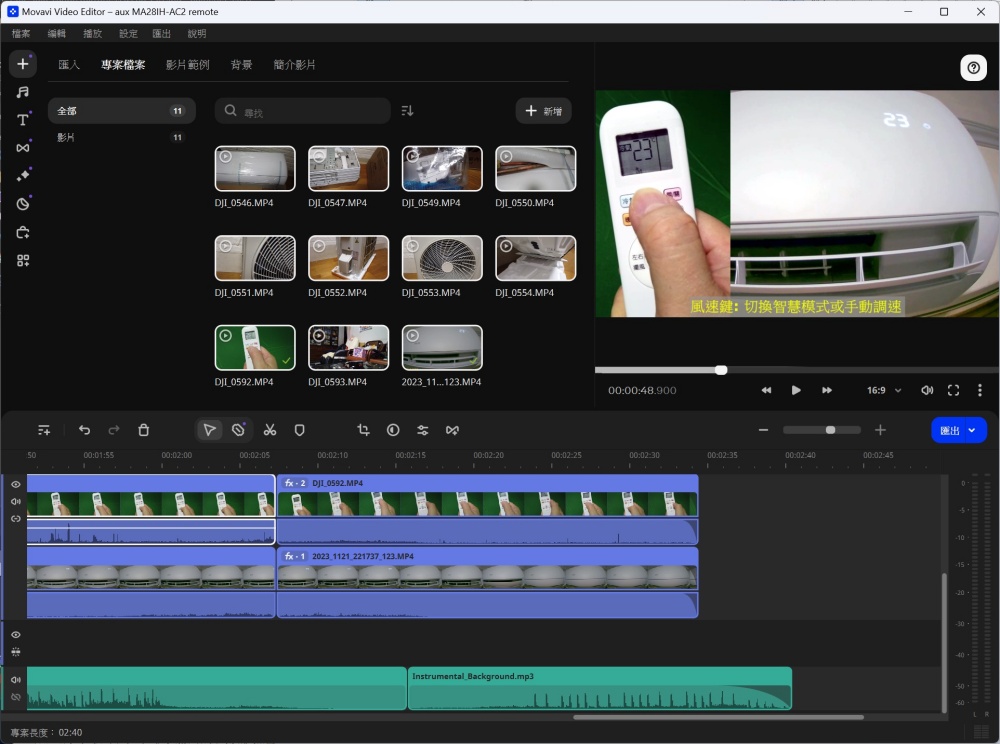
Task: Open the Transitions panel in sidebar
Action: (x=22, y=148)
